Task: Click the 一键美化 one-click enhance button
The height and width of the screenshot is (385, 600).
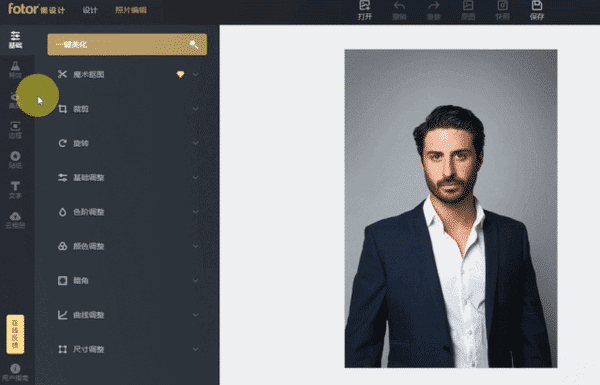Action: tap(127, 44)
